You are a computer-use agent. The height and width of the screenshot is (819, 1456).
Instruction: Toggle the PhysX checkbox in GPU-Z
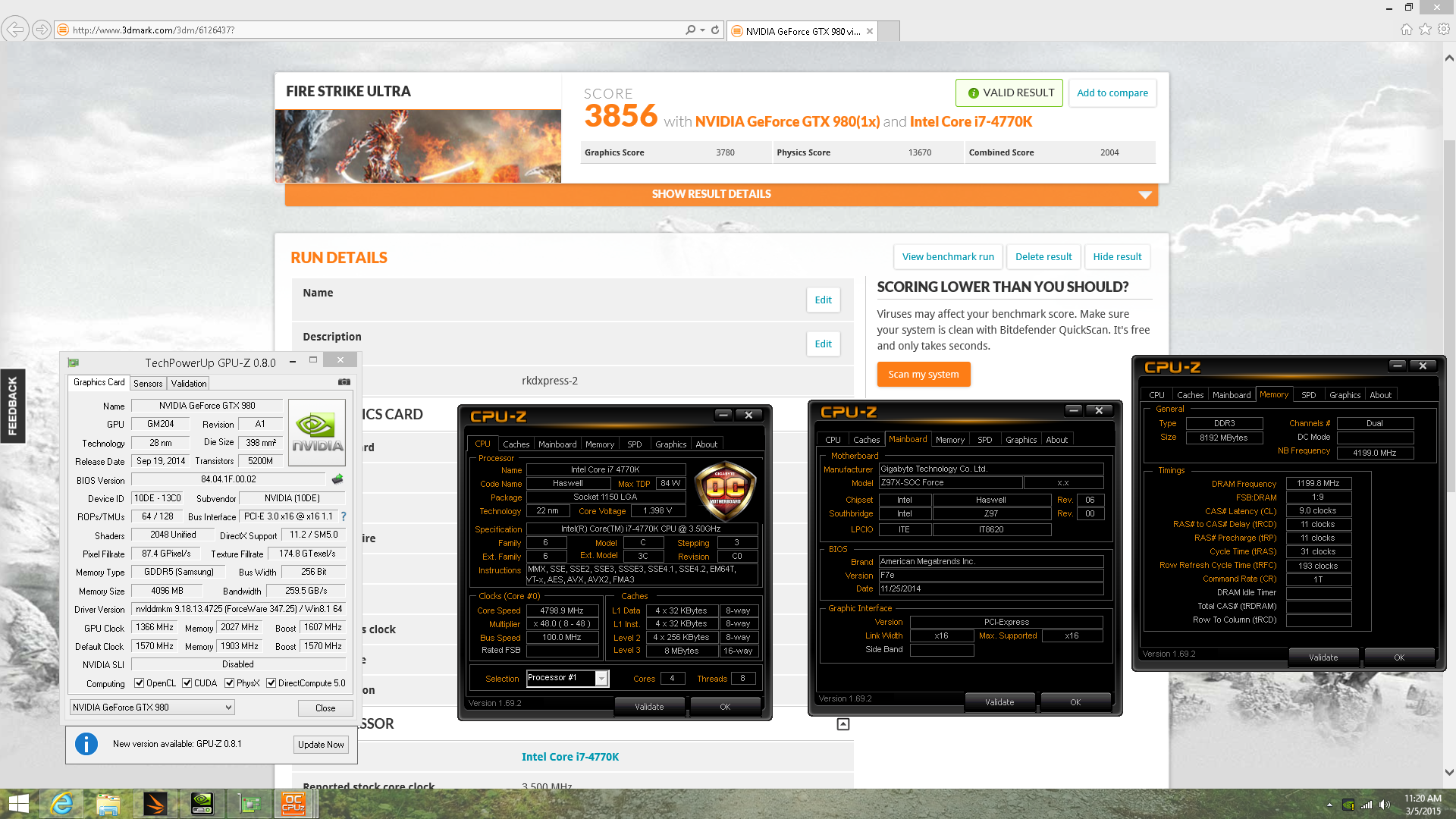229,683
